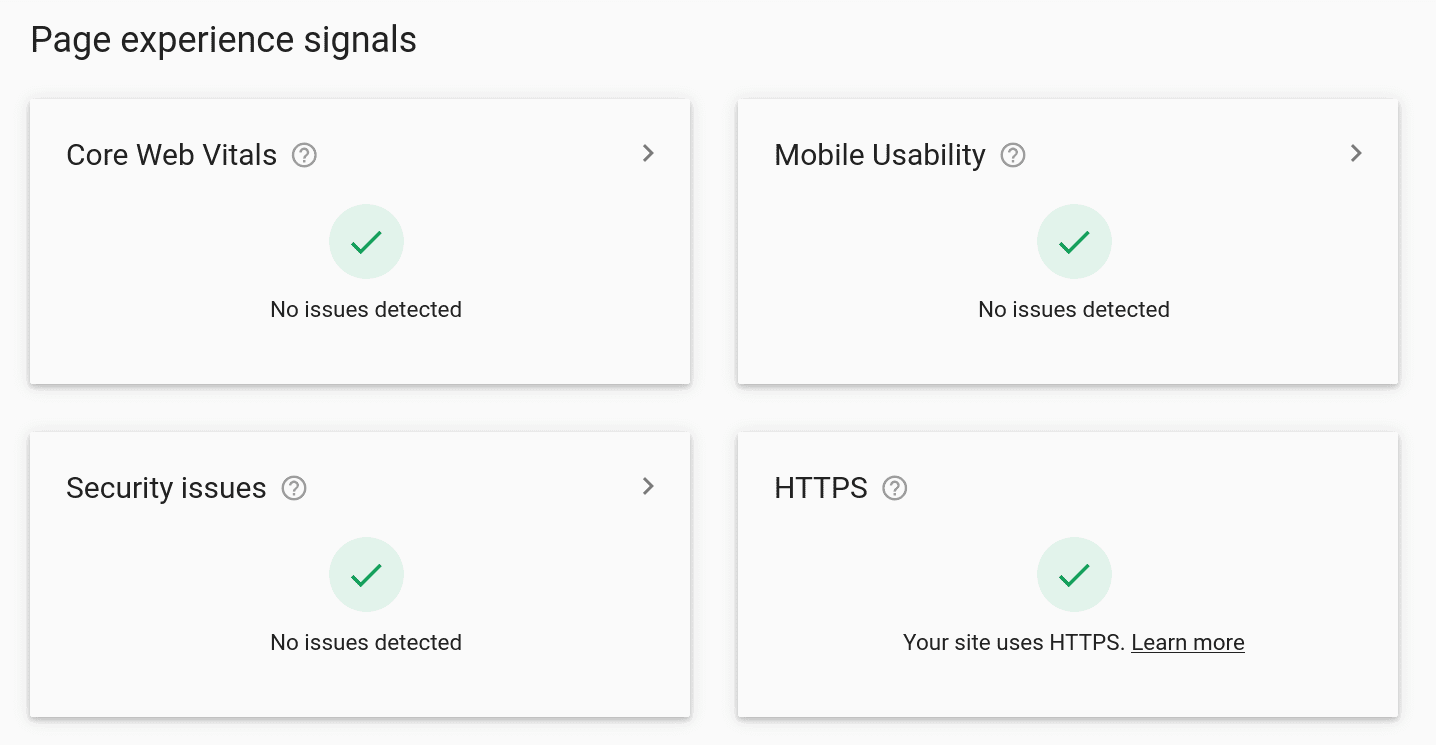
Task: Select the Mobile Usability card heading
Action: 880,154
